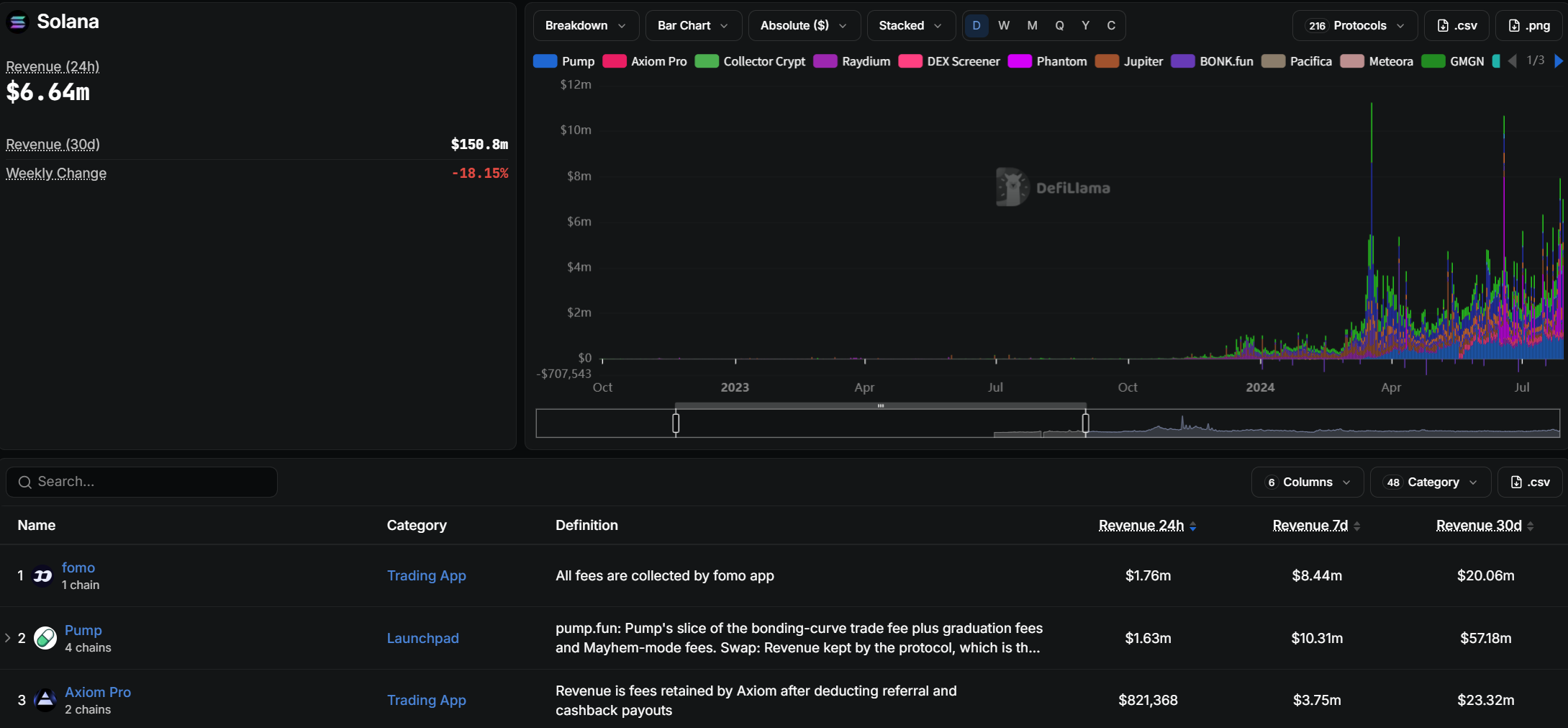Click the Axiom Pro protocol logo icon
Screen dimensions: 1568x728
(x=45, y=700)
